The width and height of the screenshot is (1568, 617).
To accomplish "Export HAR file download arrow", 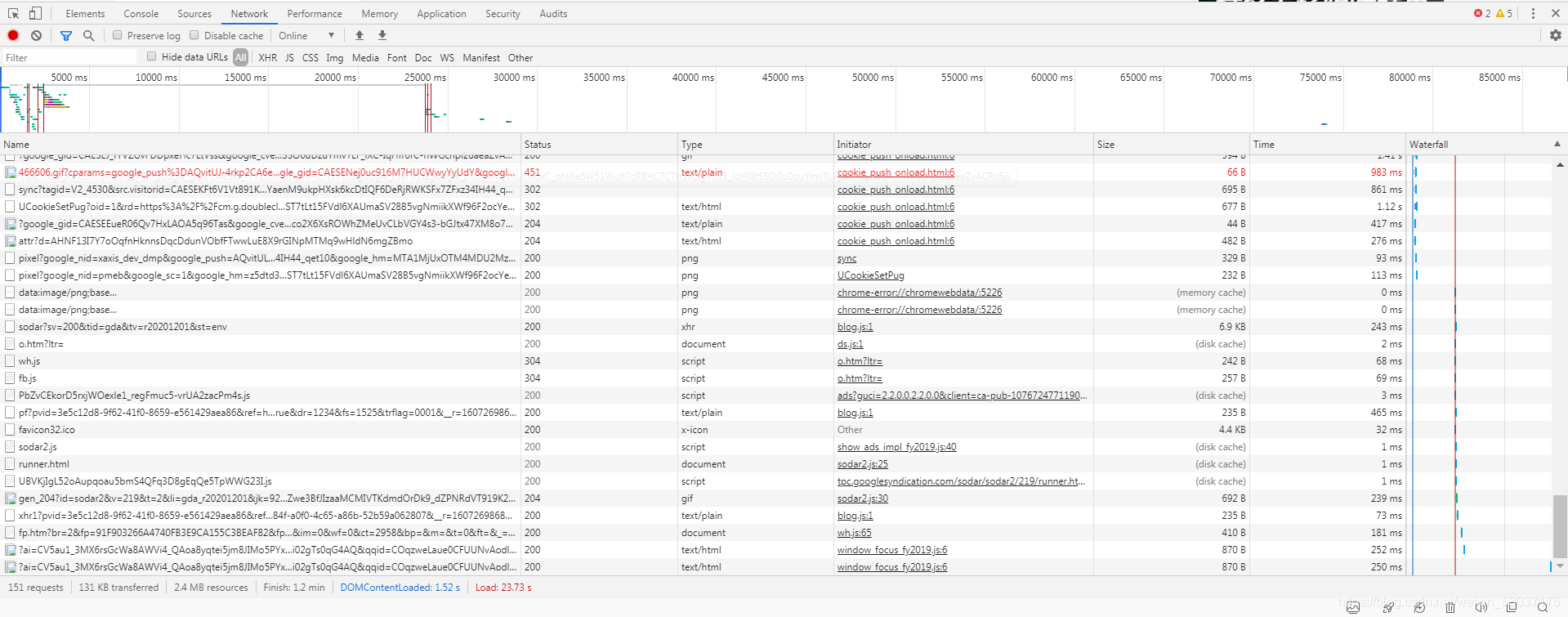I will click(382, 35).
